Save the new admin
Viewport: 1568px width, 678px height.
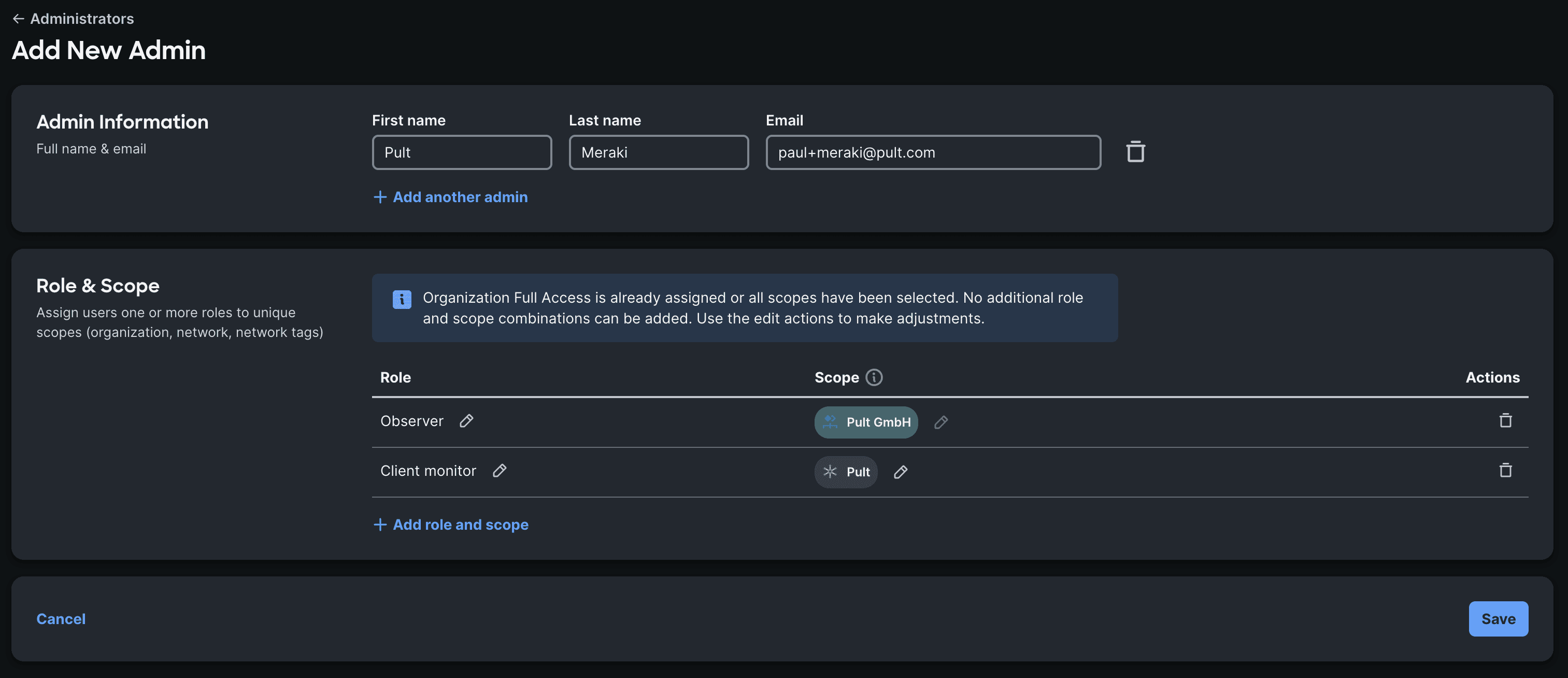point(1498,619)
